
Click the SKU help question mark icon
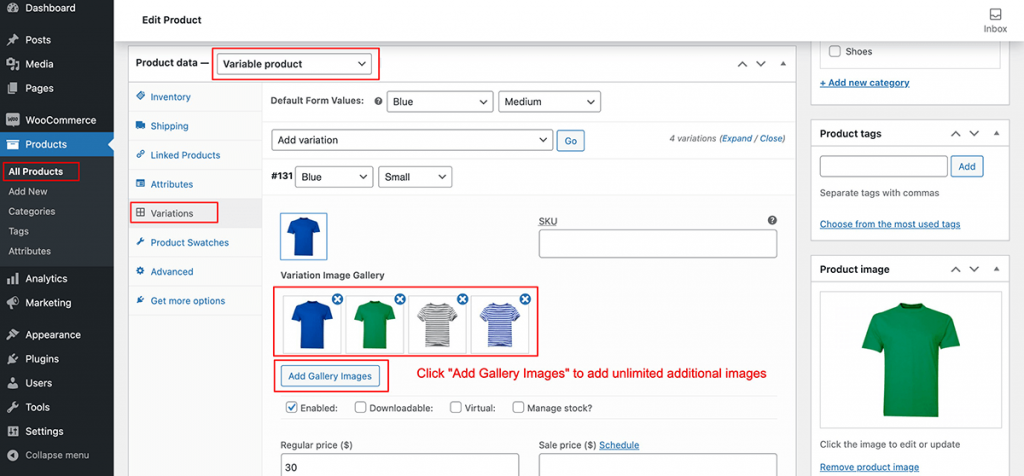pyautogui.click(x=772, y=220)
